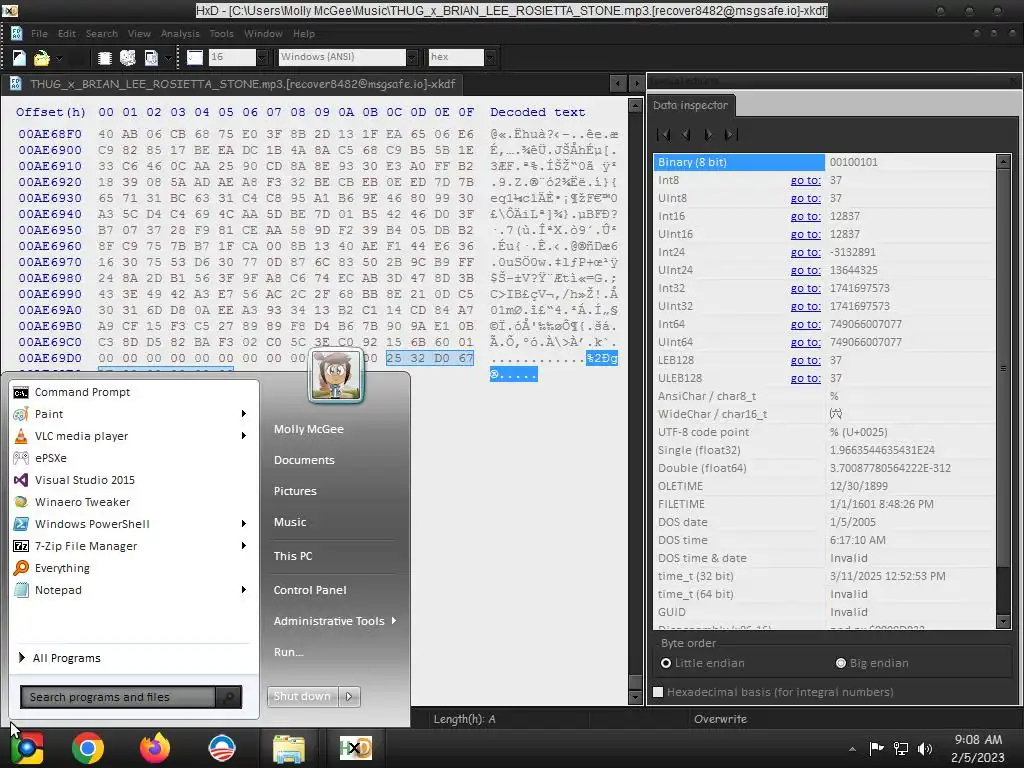Click the Open disk toolbar icon
This screenshot has width=1024, height=768.
click(x=128, y=58)
